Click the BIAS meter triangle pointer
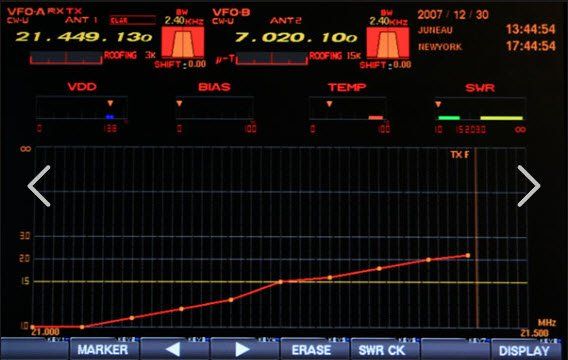This screenshot has height=360, width=568. point(179,104)
